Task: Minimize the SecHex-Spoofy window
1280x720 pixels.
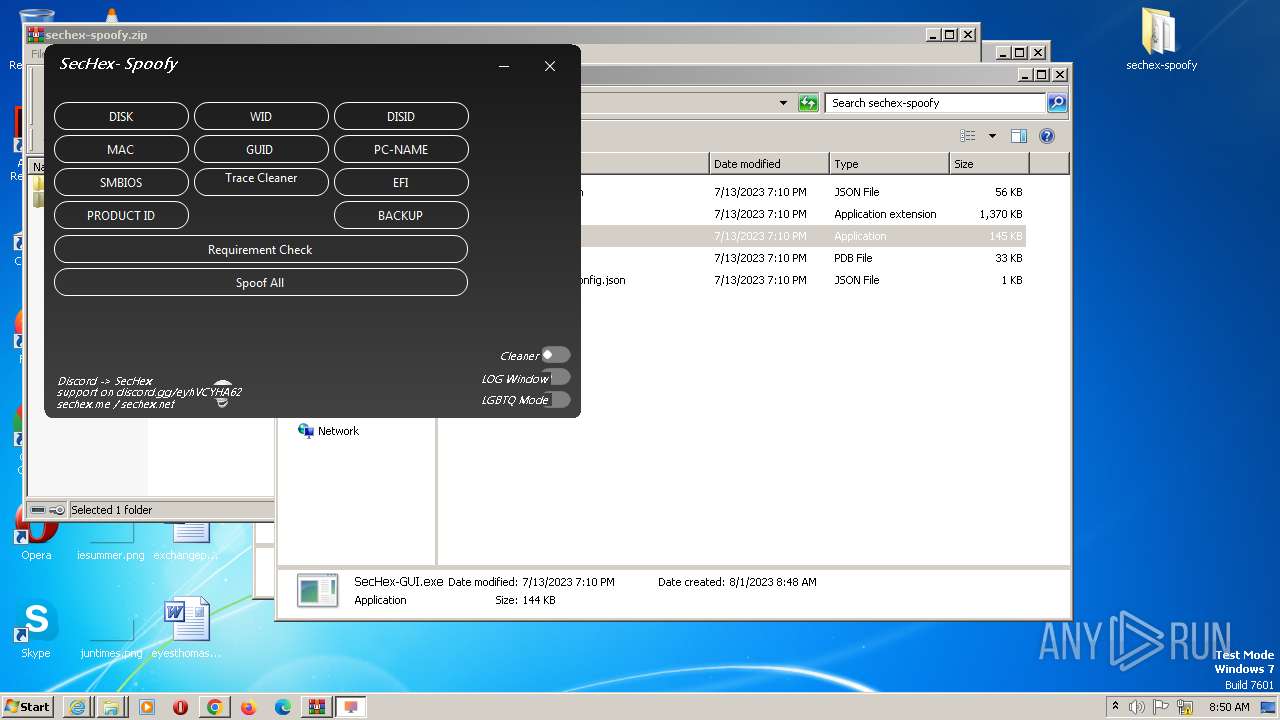Action: 504,66
